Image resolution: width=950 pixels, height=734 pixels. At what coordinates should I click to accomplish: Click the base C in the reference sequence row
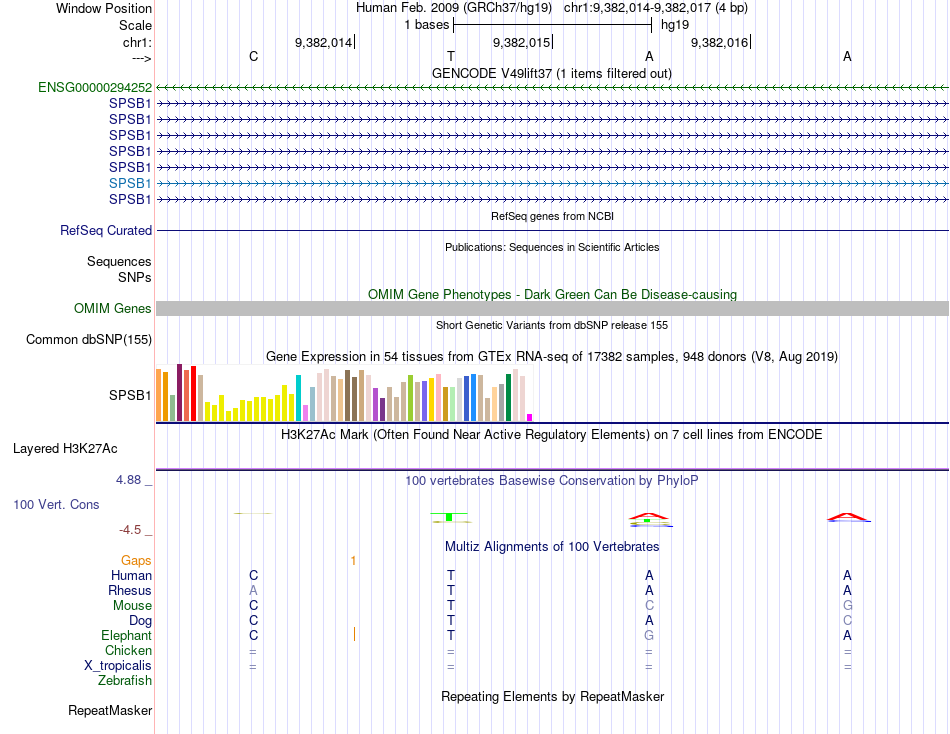(x=253, y=56)
